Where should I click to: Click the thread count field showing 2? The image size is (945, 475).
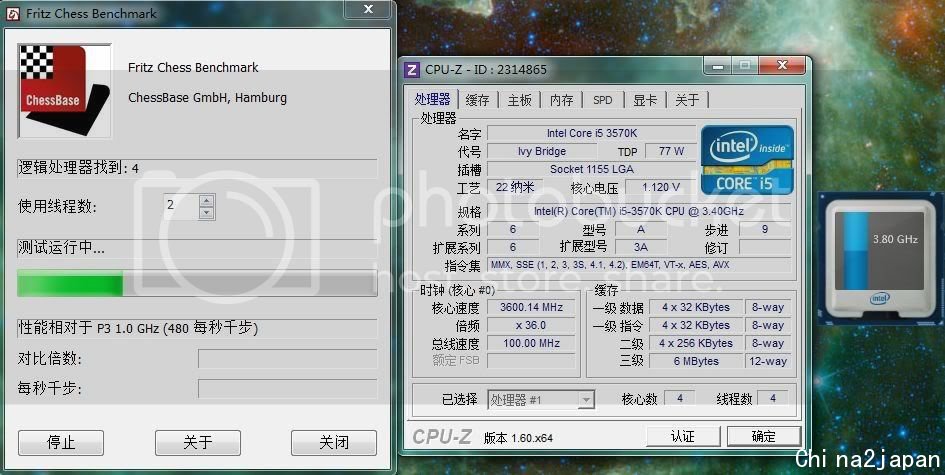click(x=181, y=206)
